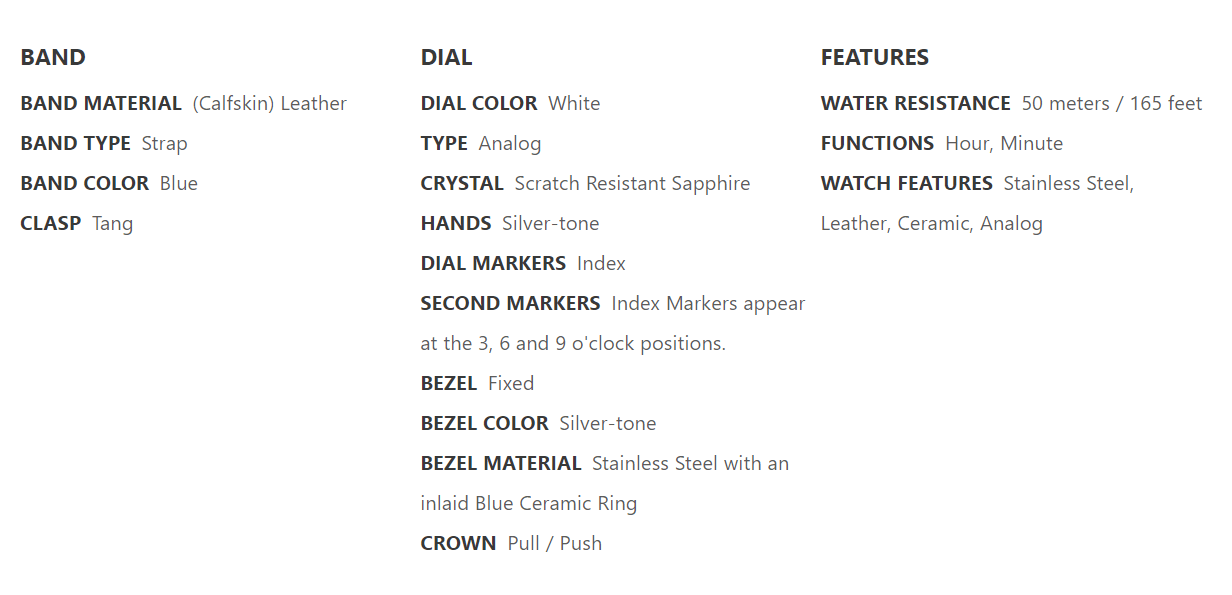
Task: Click the FEATURES section heading
Action: 874,57
